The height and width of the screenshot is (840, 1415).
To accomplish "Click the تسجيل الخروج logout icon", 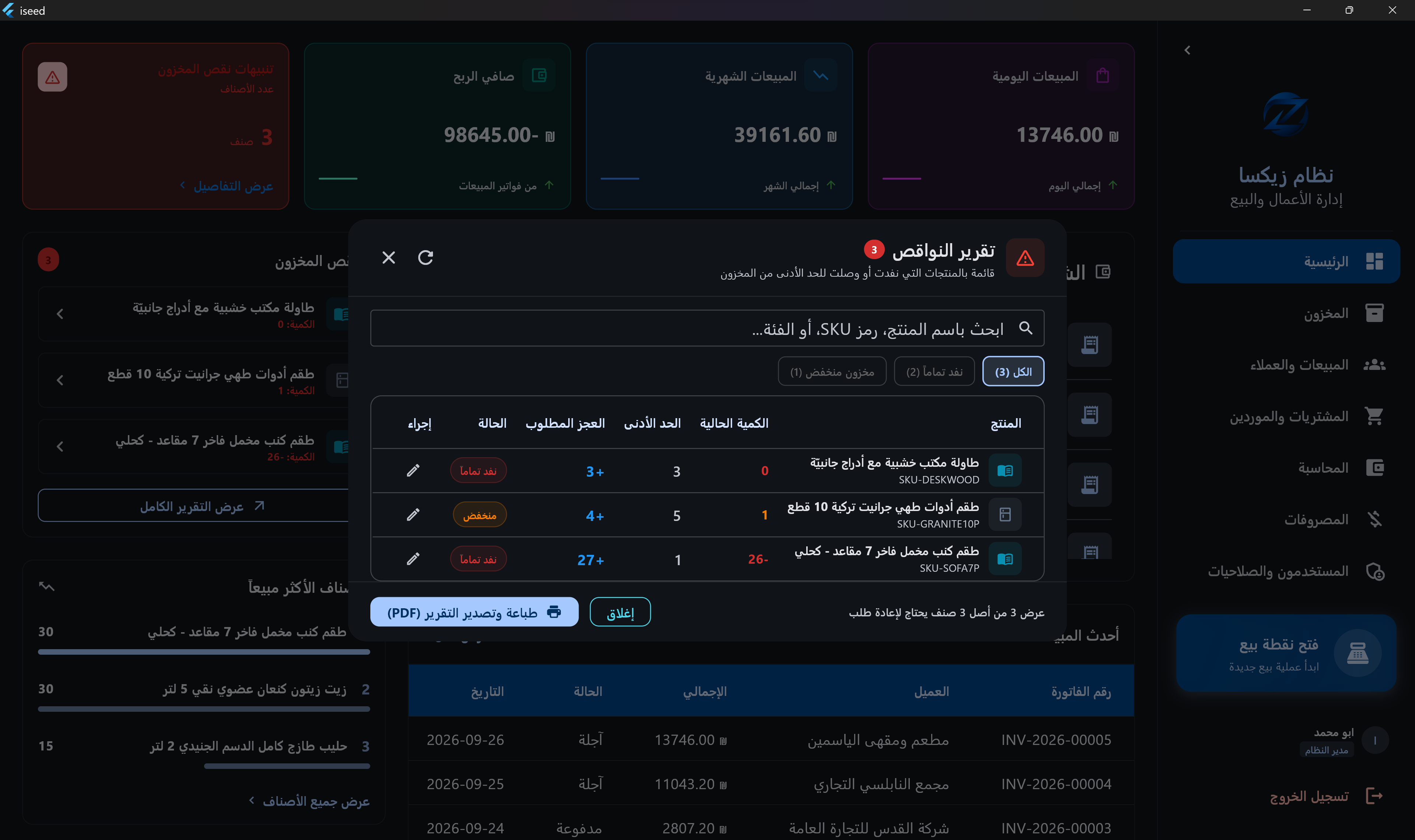I will point(1374,796).
